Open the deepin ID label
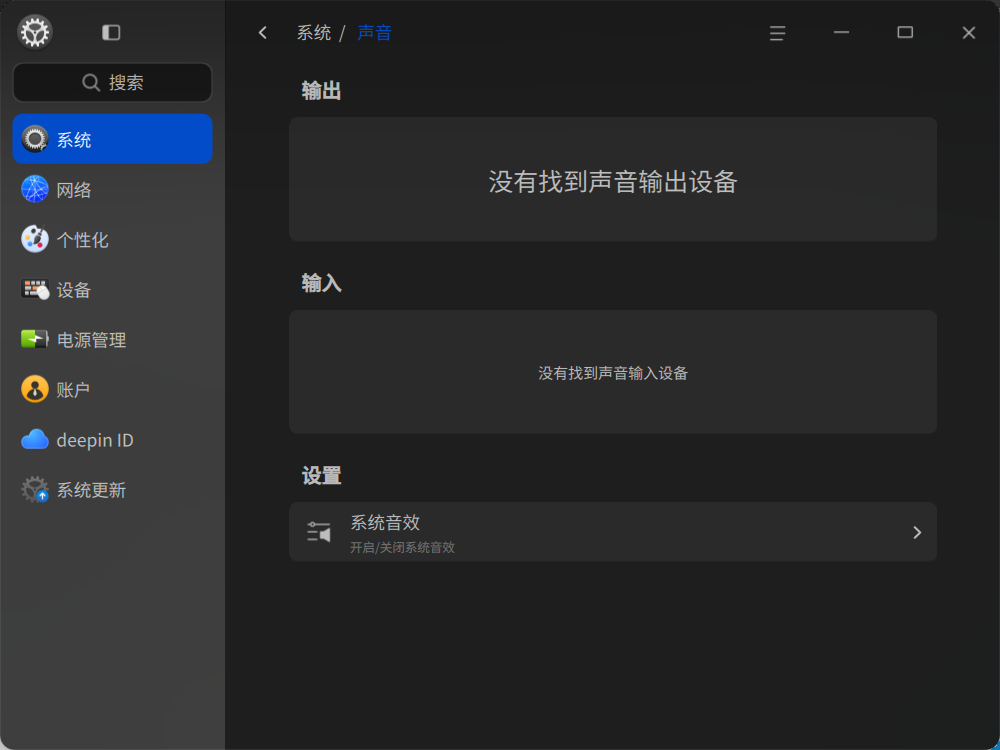Image resolution: width=1000 pixels, height=750 pixels. pos(95,440)
